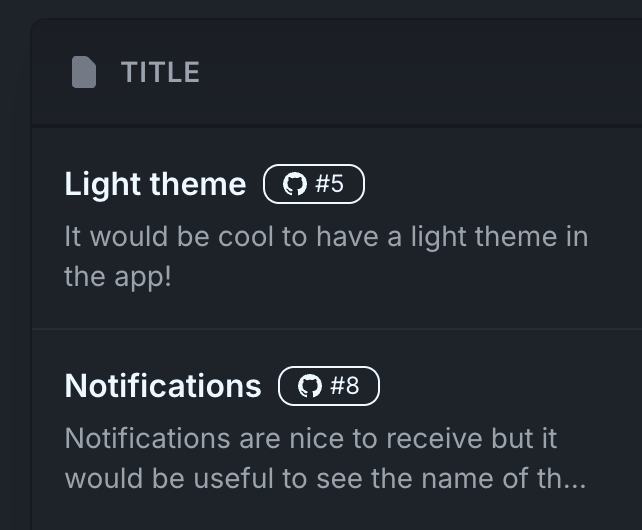Click the "#8" issue number text

345,386
